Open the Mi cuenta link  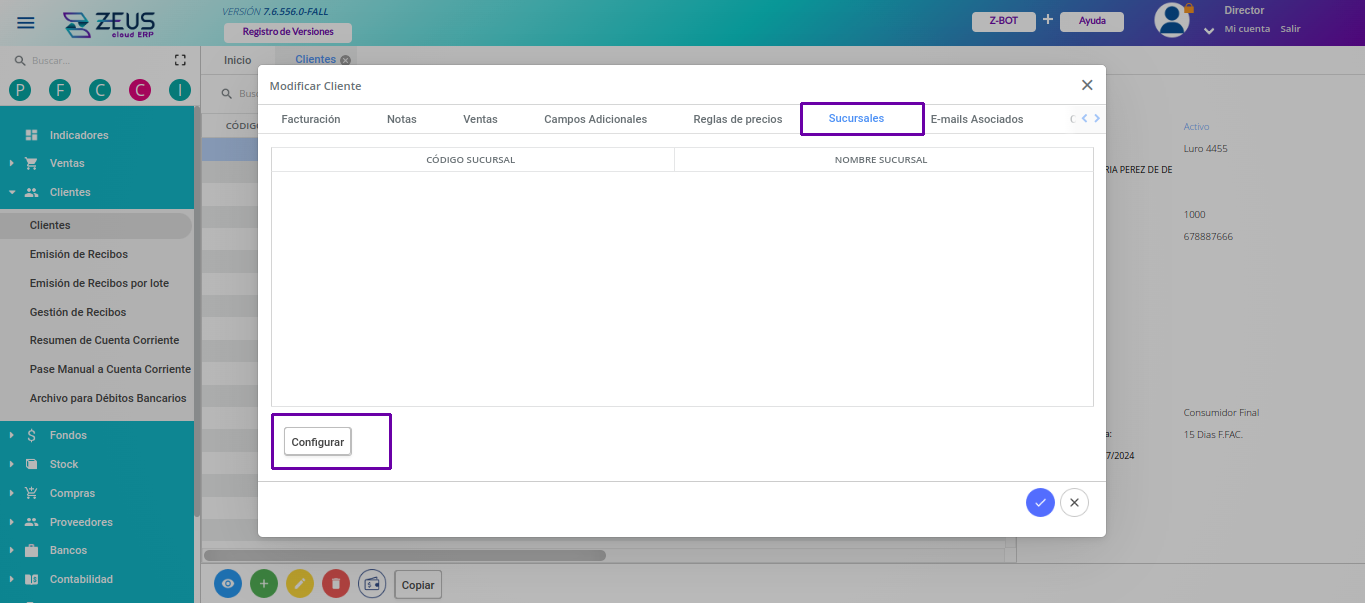point(1247,29)
